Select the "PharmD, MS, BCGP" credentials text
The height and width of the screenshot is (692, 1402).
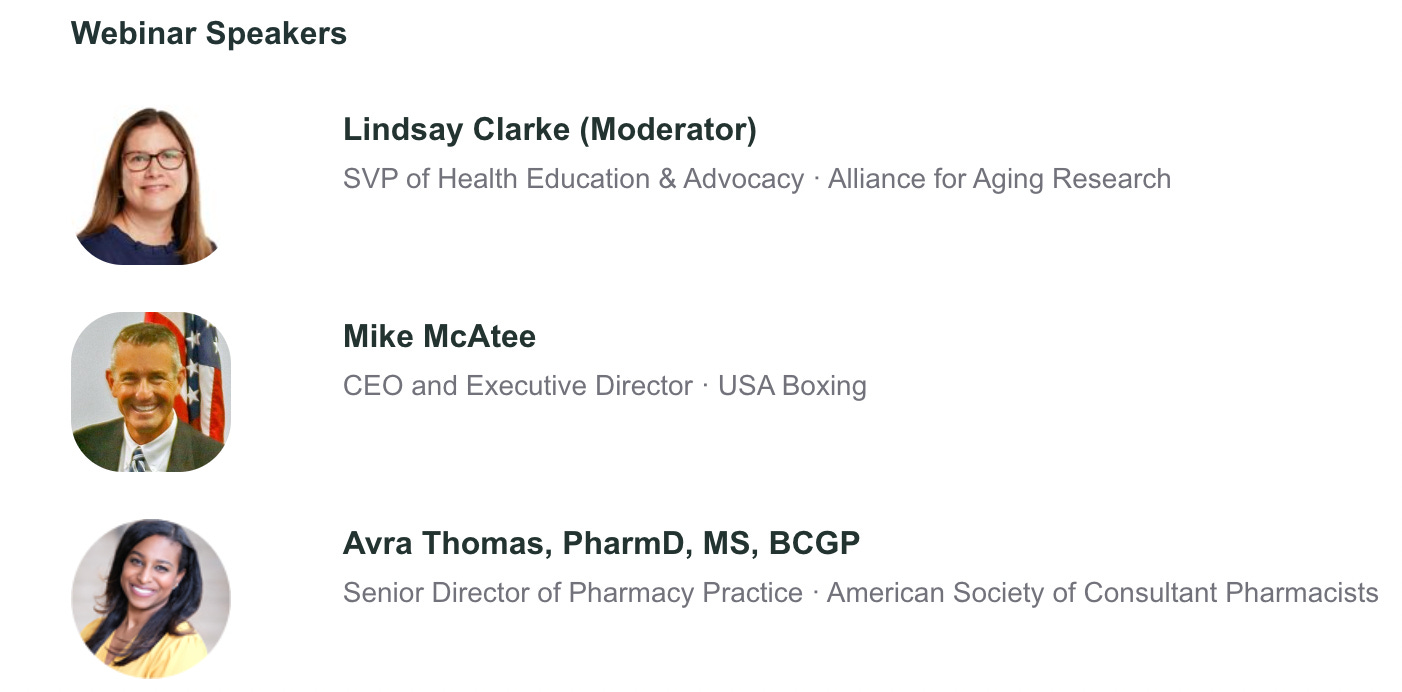pos(711,543)
